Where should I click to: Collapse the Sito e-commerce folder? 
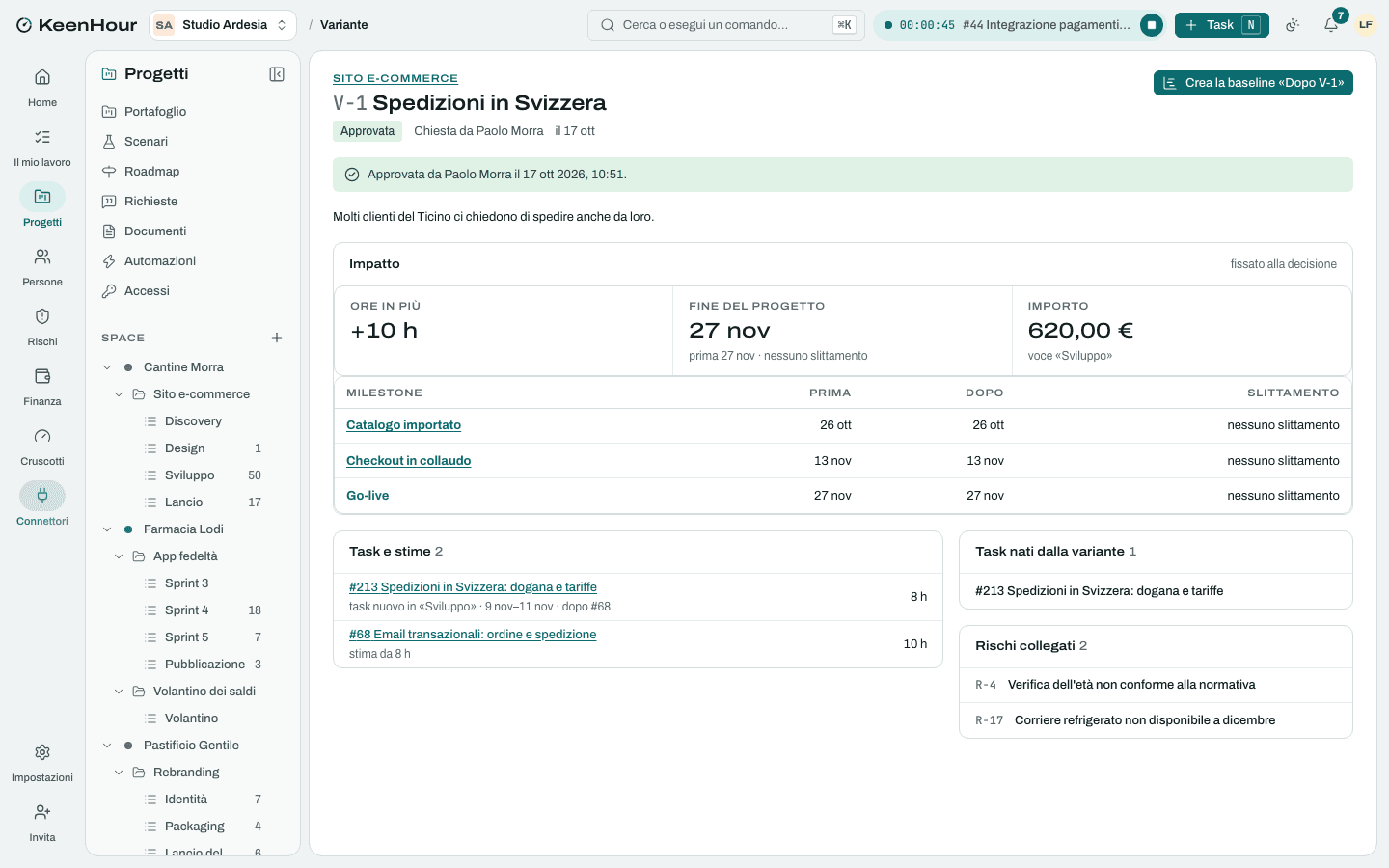coord(119,394)
